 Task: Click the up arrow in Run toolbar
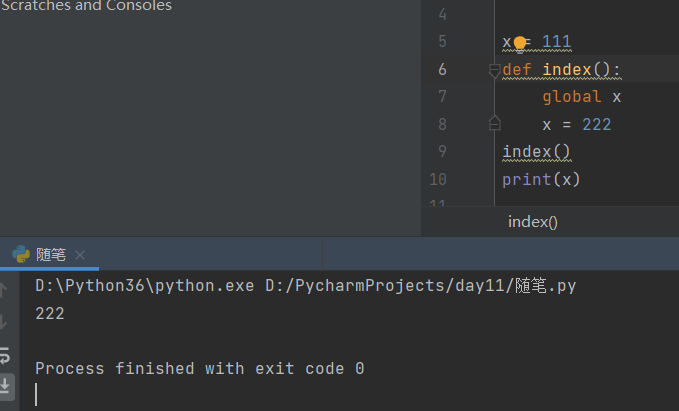pyautogui.click(x=7, y=290)
